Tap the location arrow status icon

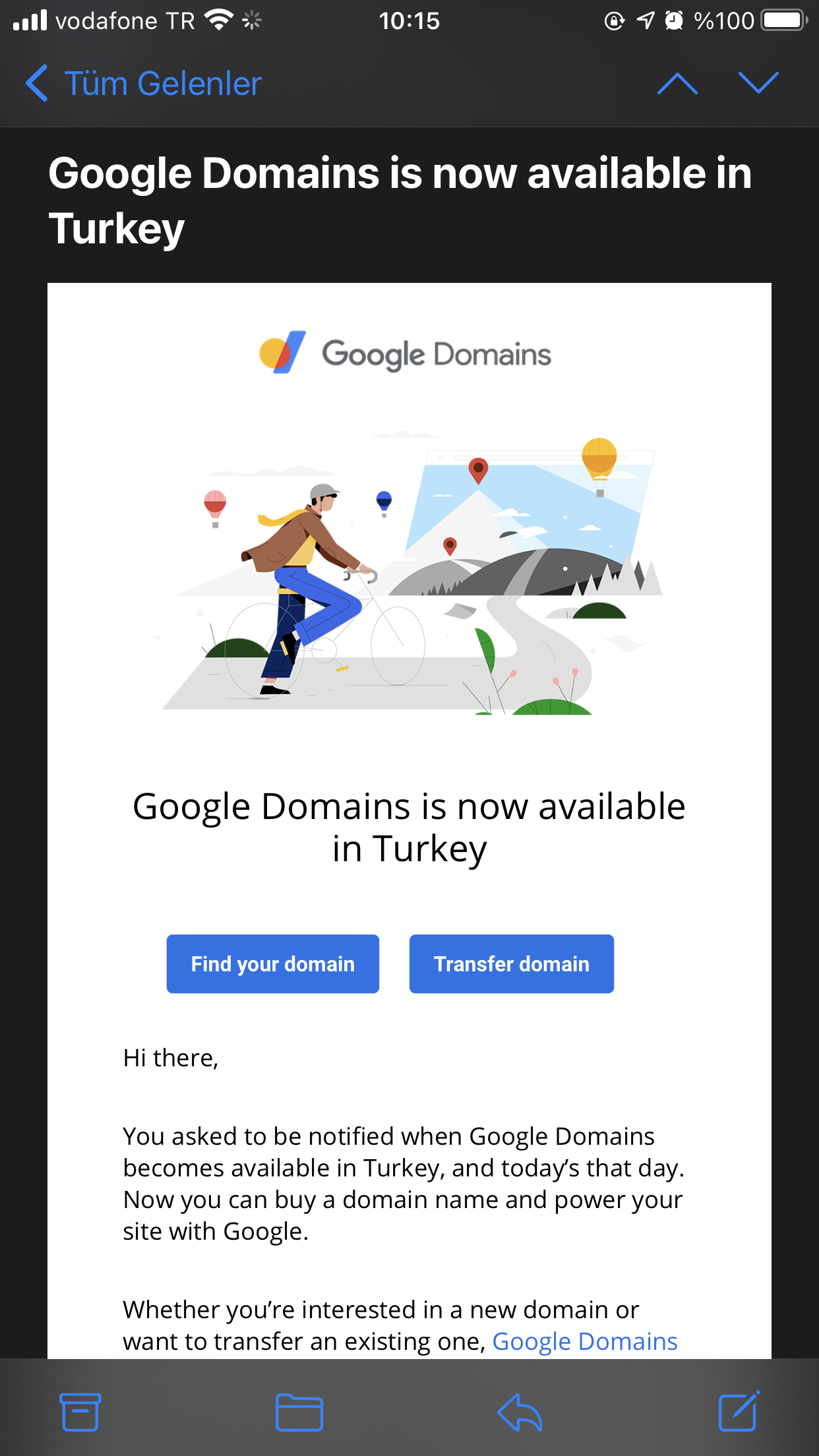pyautogui.click(x=646, y=21)
